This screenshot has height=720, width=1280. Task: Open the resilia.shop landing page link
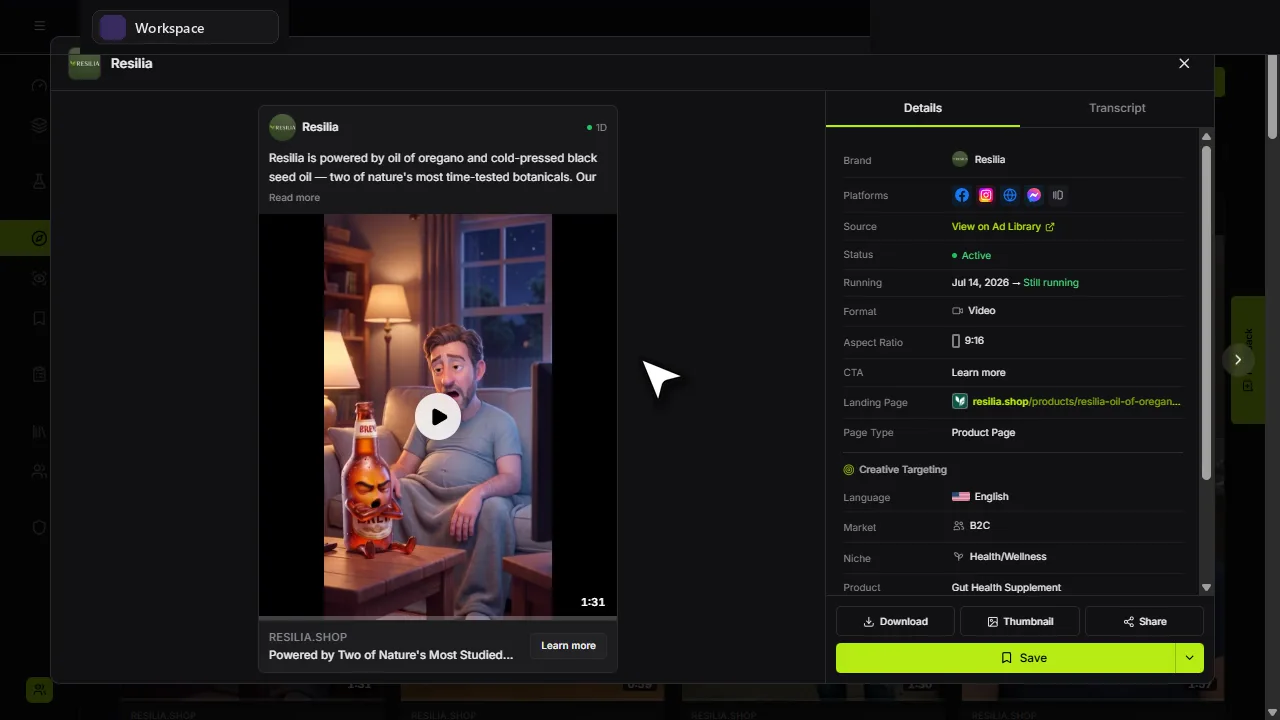coord(1067,401)
